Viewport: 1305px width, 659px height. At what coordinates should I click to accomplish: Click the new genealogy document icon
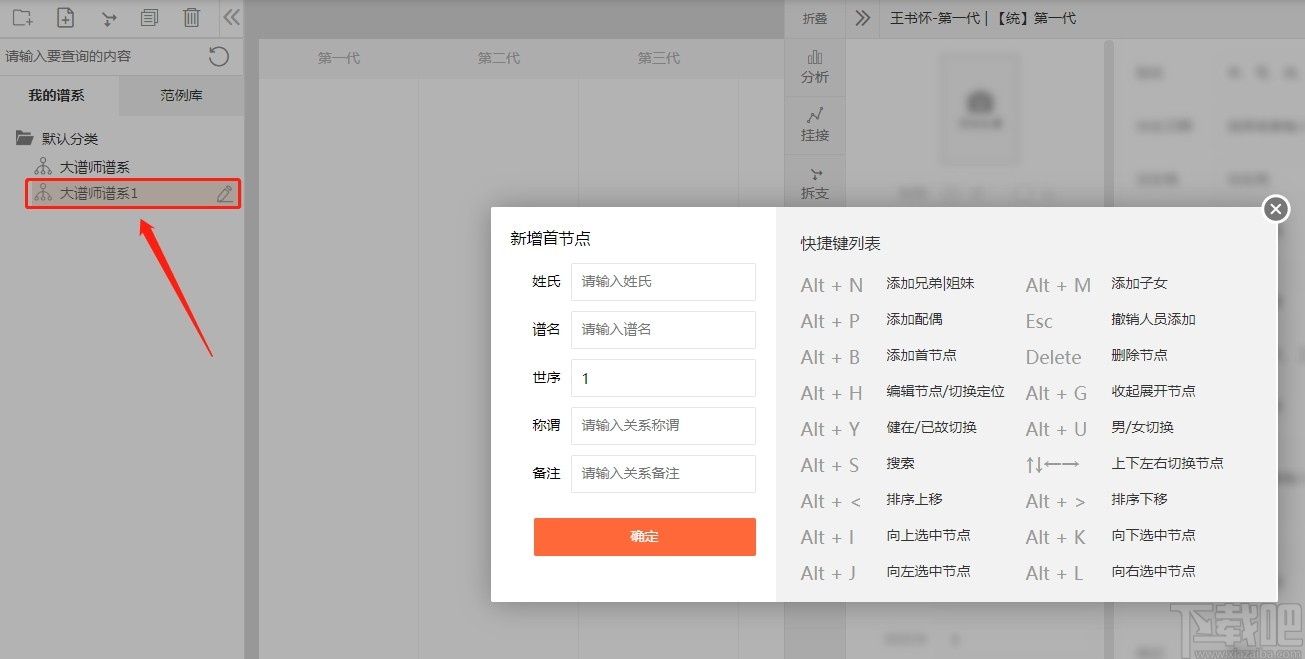pos(65,17)
